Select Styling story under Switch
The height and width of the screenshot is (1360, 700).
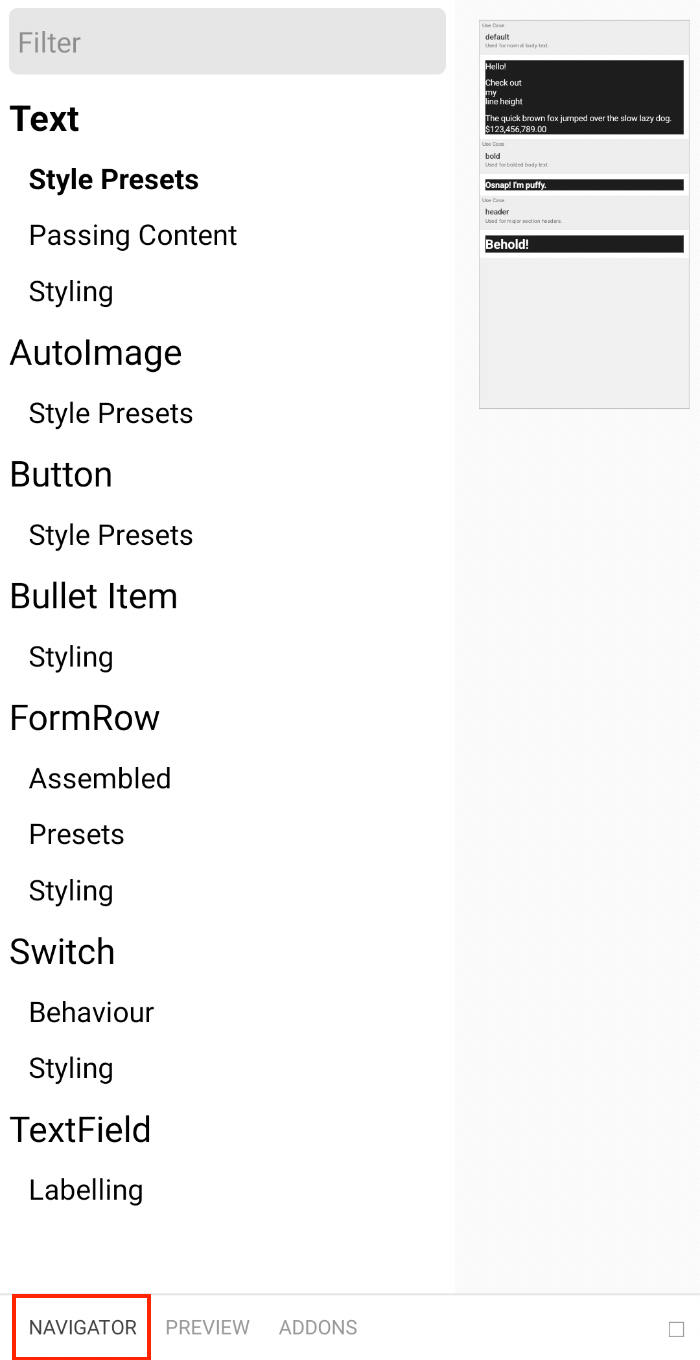coord(71,1069)
